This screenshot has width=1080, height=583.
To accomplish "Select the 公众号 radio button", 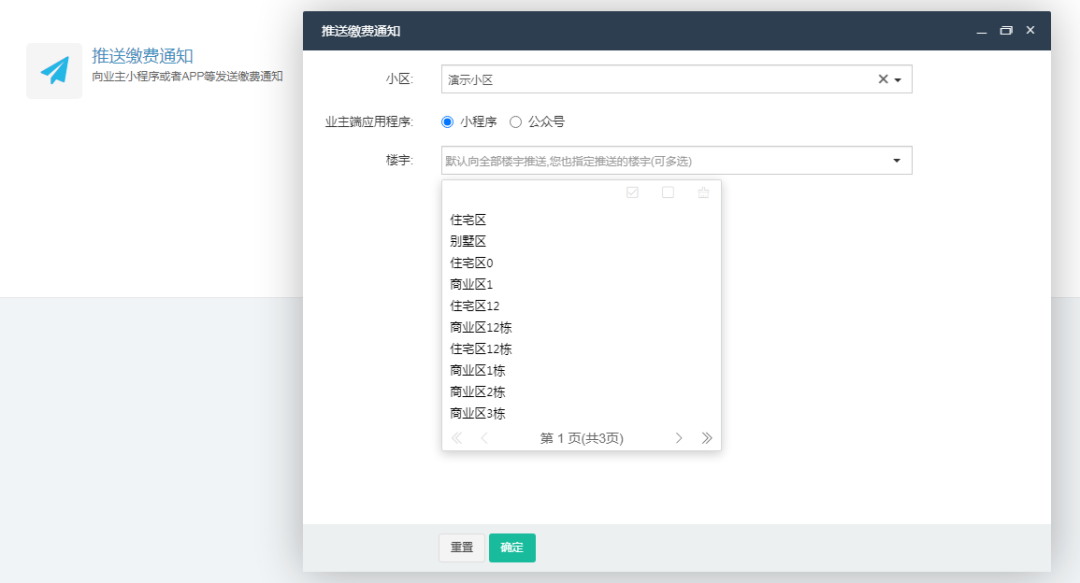I will [x=516, y=122].
